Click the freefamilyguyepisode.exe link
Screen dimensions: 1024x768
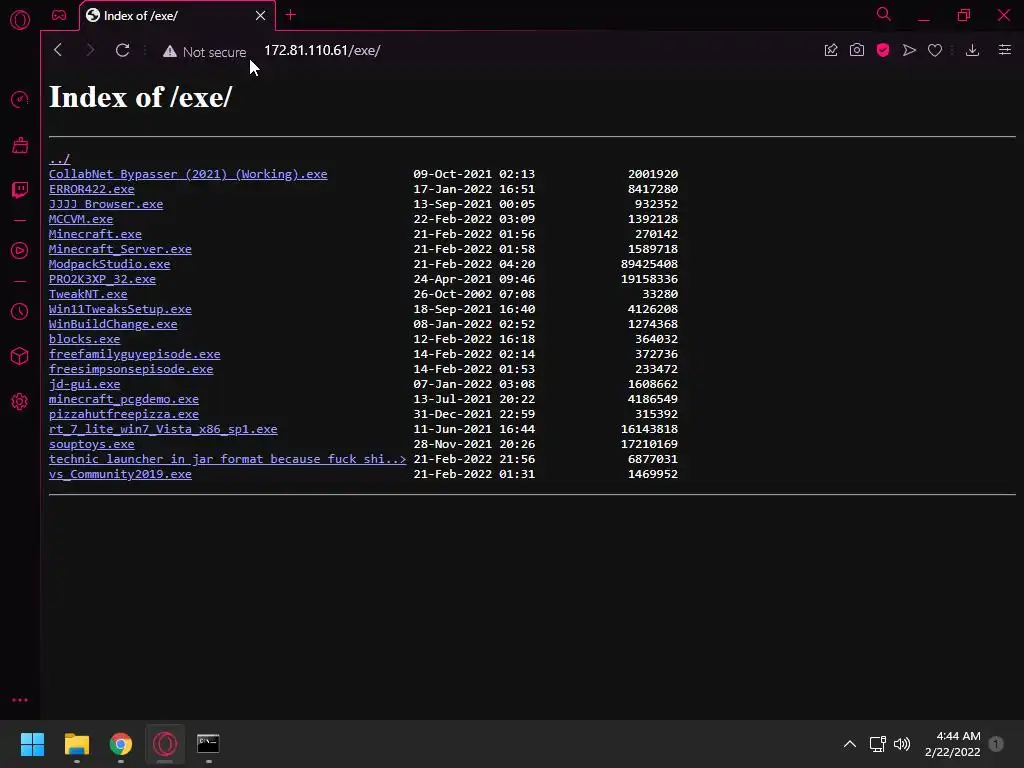tap(135, 355)
